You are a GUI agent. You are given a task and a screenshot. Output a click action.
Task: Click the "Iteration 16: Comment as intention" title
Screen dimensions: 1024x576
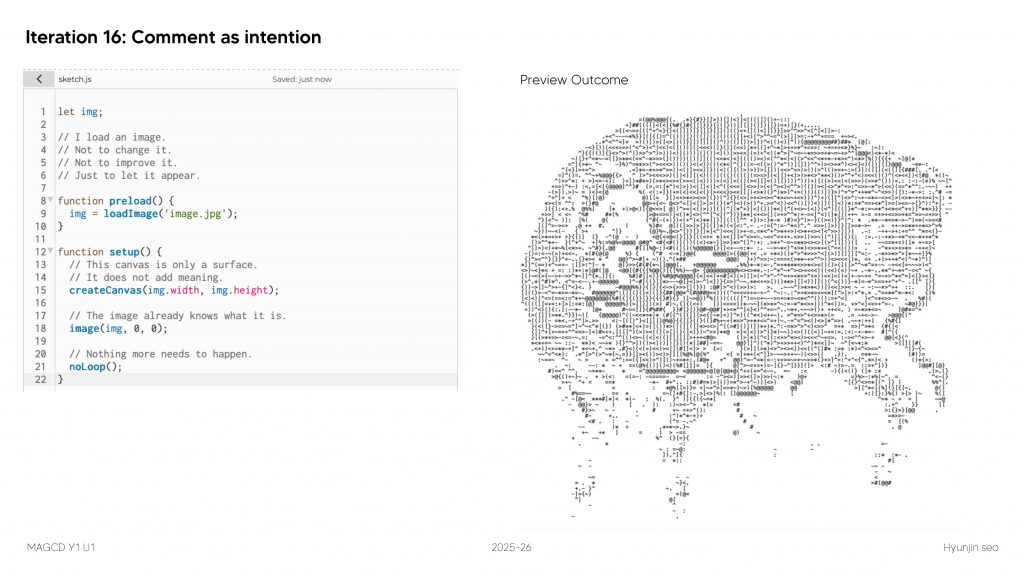pyautogui.click(x=173, y=38)
